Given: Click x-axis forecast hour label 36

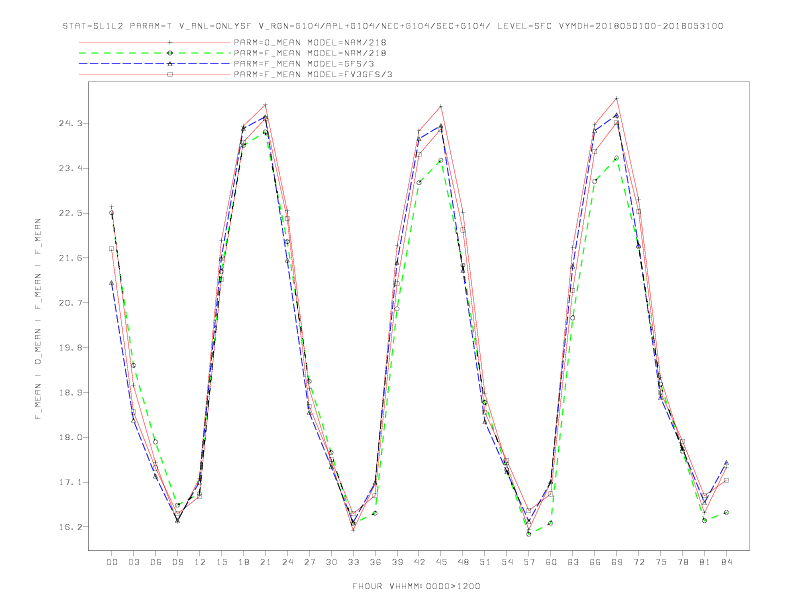Looking at the screenshot, I should (375, 562).
